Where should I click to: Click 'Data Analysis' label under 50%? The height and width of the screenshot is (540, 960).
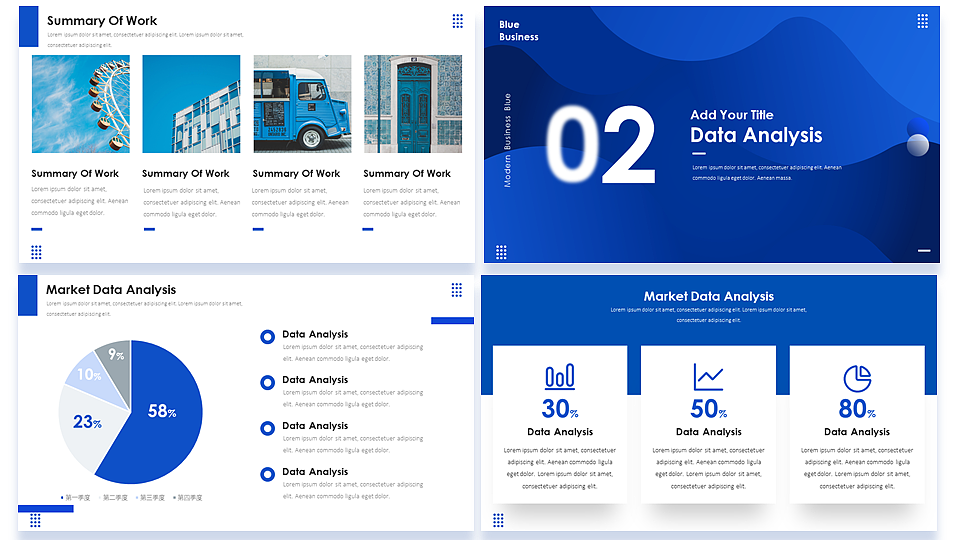(708, 432)
